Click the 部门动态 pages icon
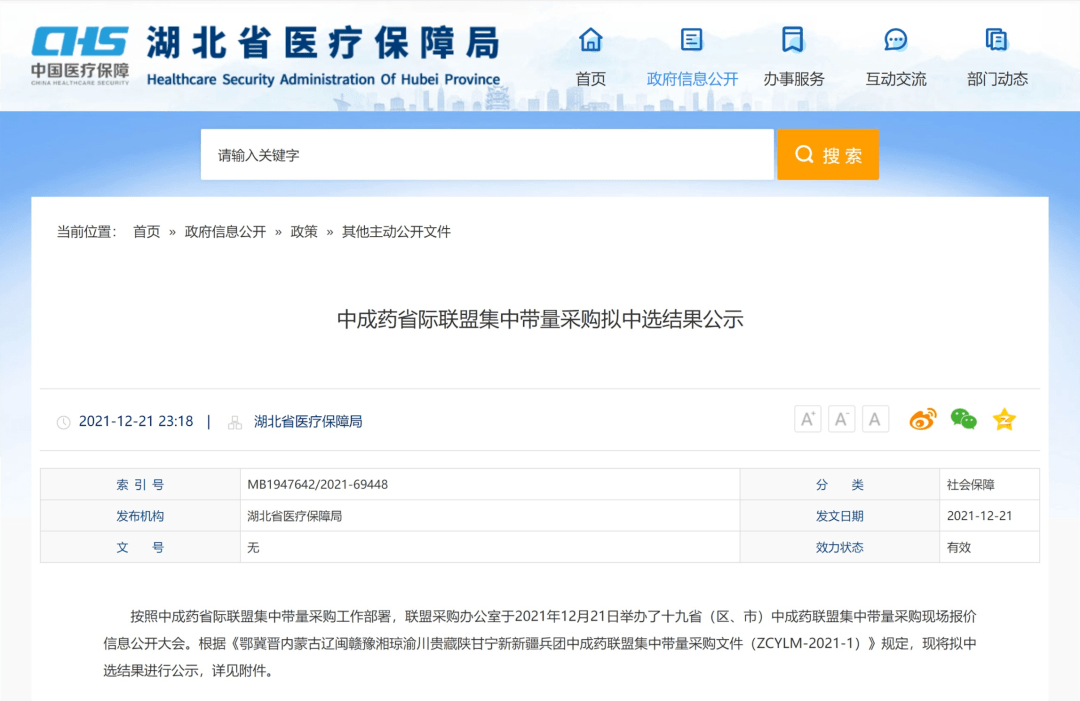Image resolution: width=1080 pixels, height=701 pixels. [997, 39]
